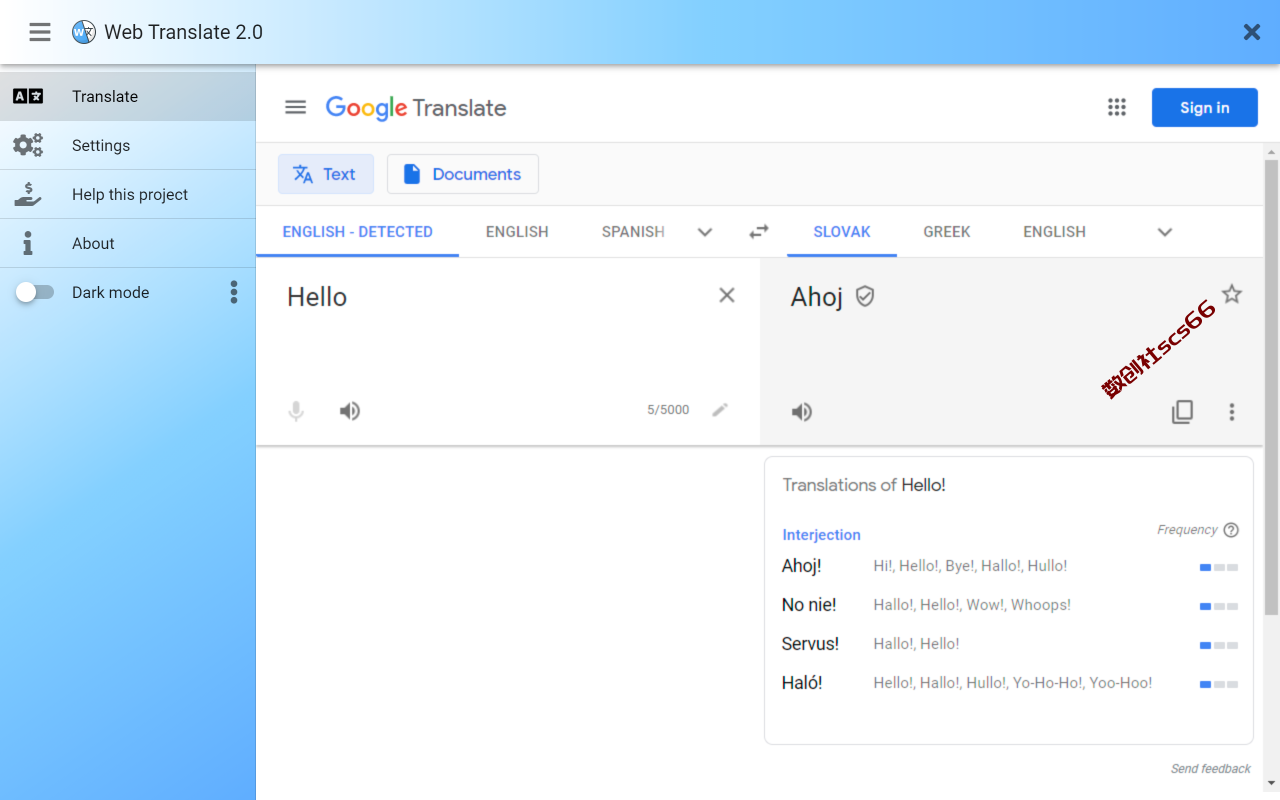This screenshot has width=1280, height=800.
Task: Click the Interjection heading
Action: point(821,535)
